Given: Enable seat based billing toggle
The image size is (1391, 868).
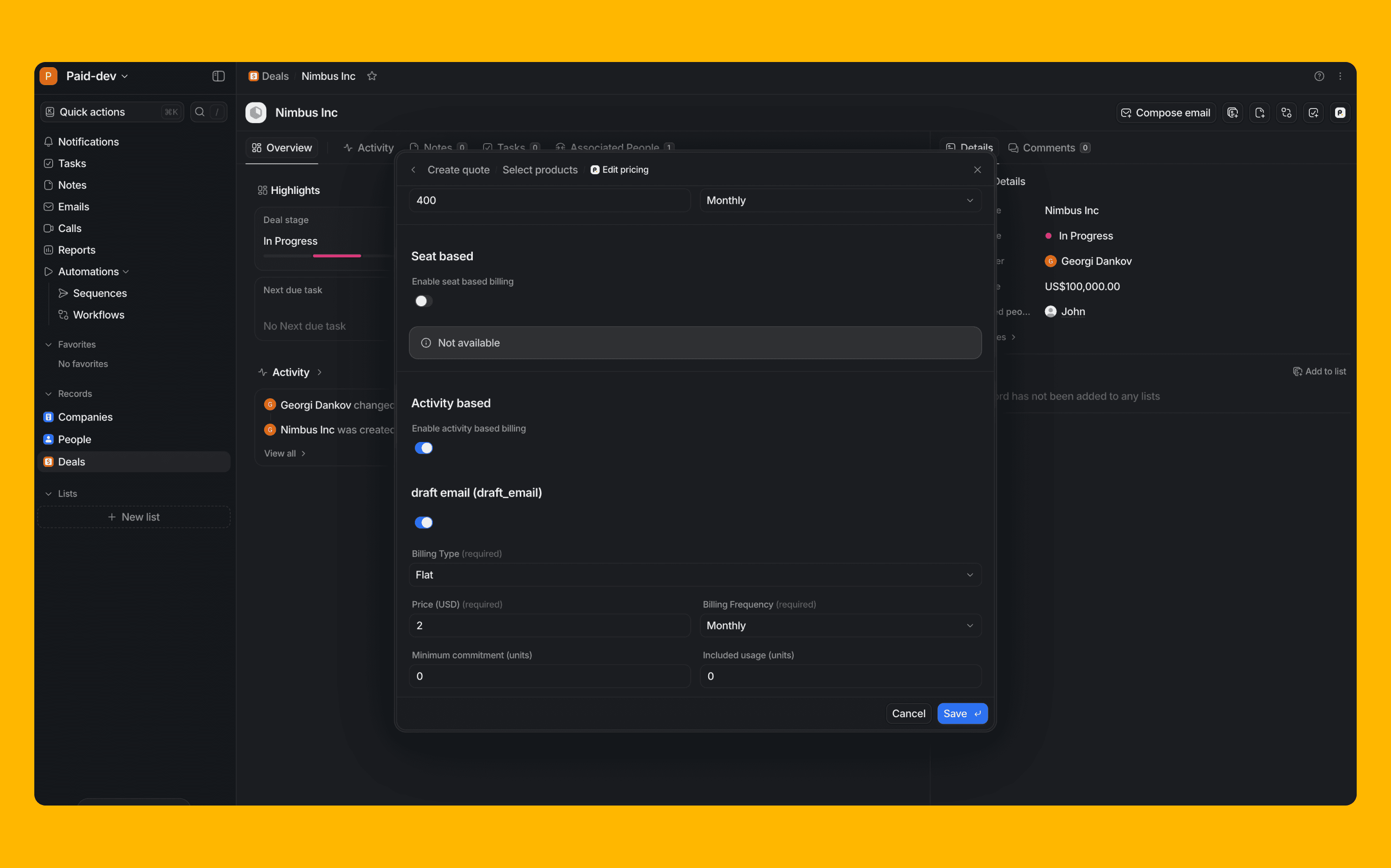Looking at the screenshot, I should click(423, 302).
